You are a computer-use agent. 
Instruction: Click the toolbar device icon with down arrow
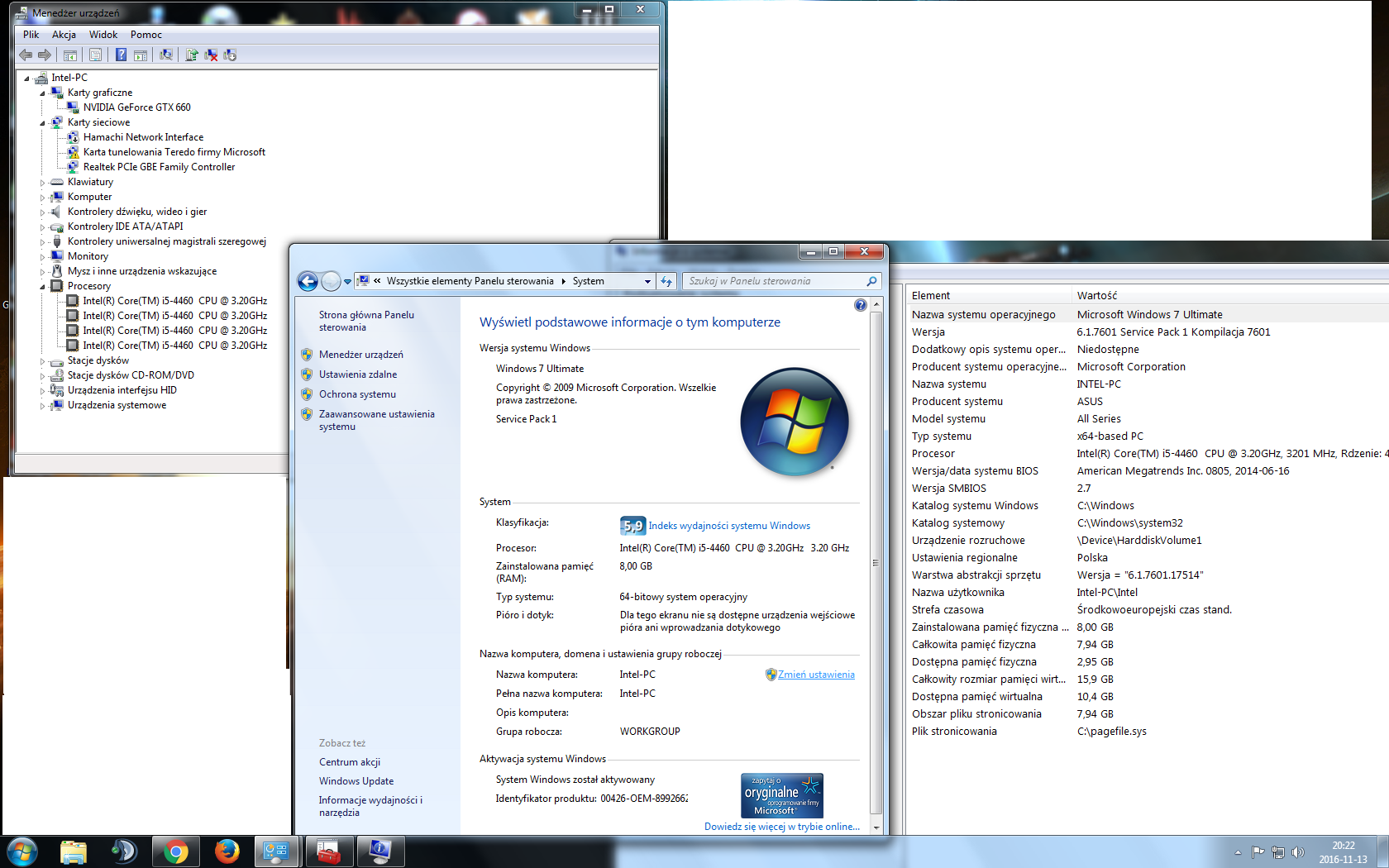tap(230, 55)
